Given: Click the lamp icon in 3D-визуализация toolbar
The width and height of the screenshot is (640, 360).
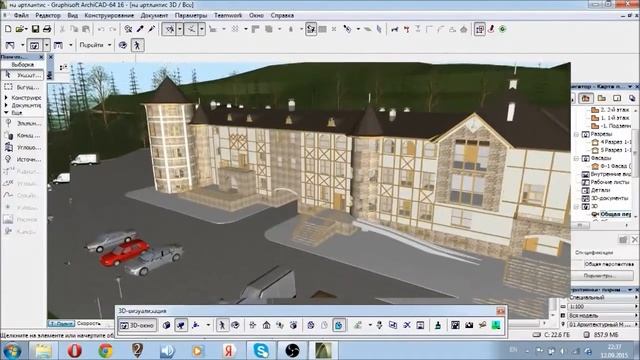Looking at the screenshot, I should (438, 325).
